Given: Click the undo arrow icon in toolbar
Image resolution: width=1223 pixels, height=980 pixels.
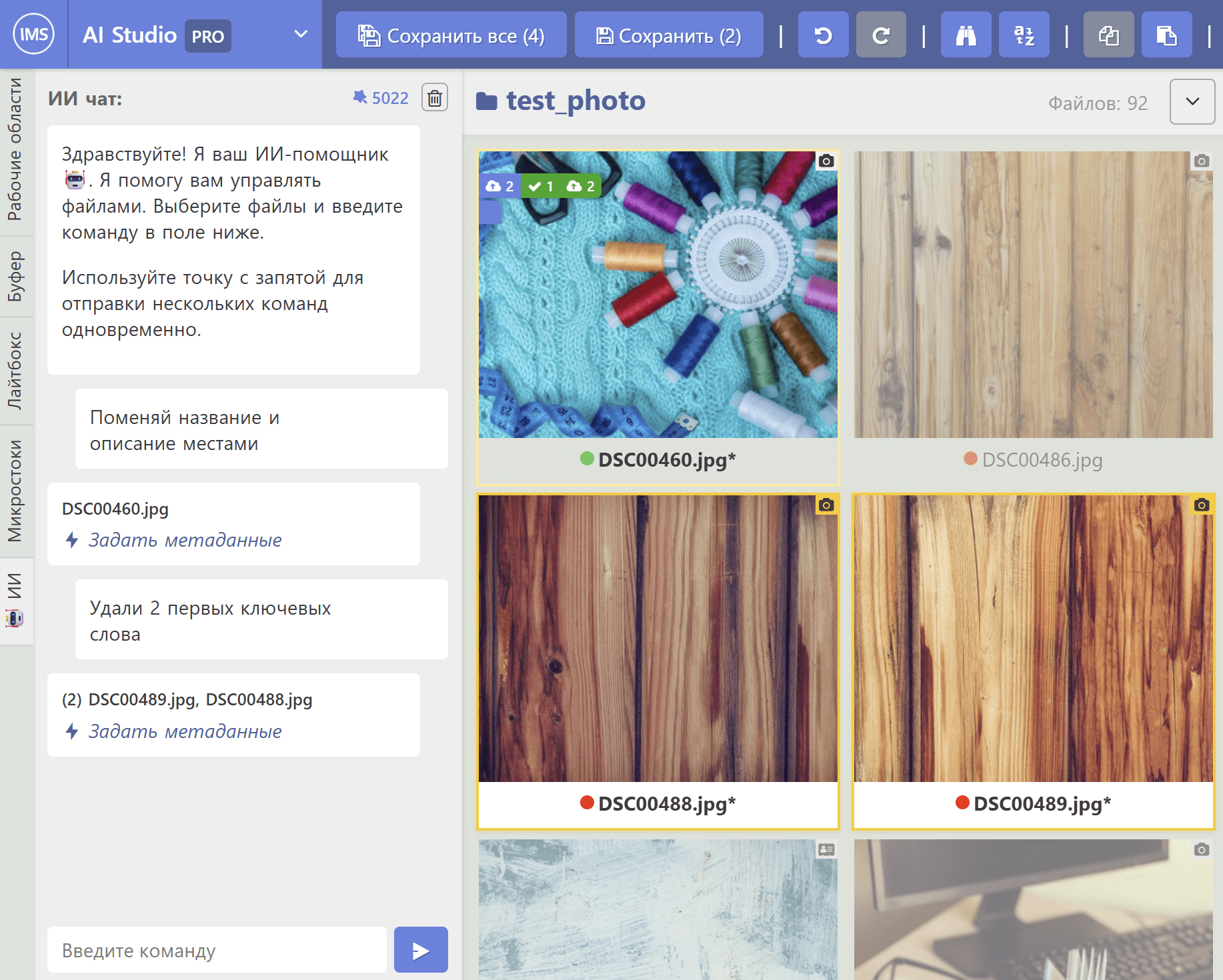Looking at the screenshot, I should (x=823, y=35).
